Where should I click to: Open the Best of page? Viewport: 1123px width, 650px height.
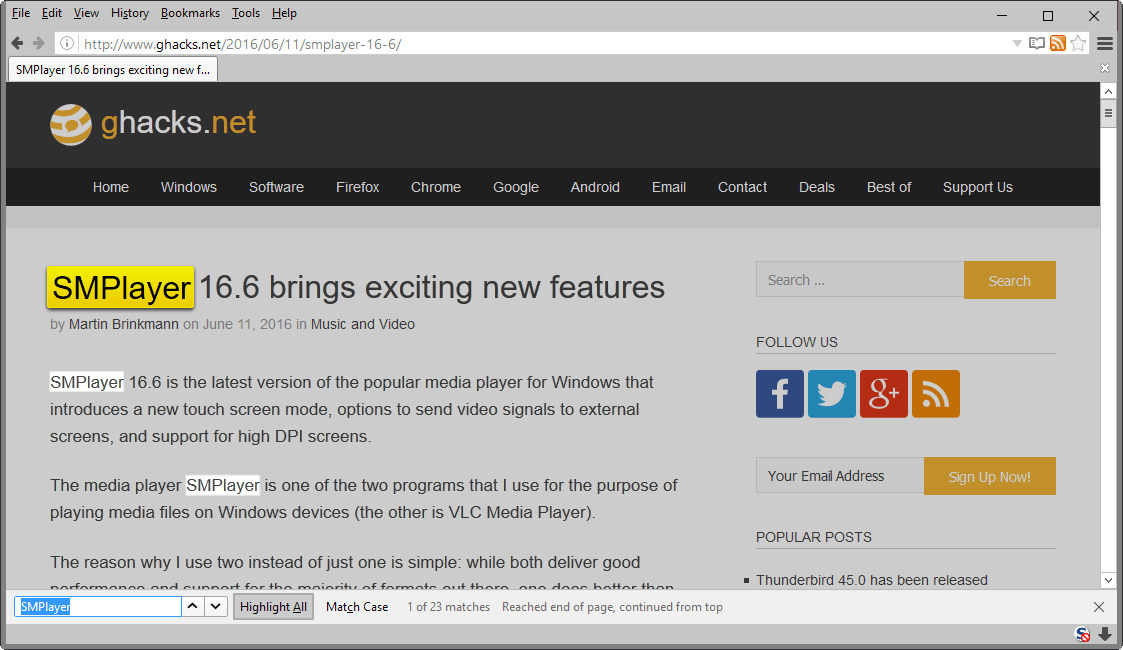click(x=889, y=187)
